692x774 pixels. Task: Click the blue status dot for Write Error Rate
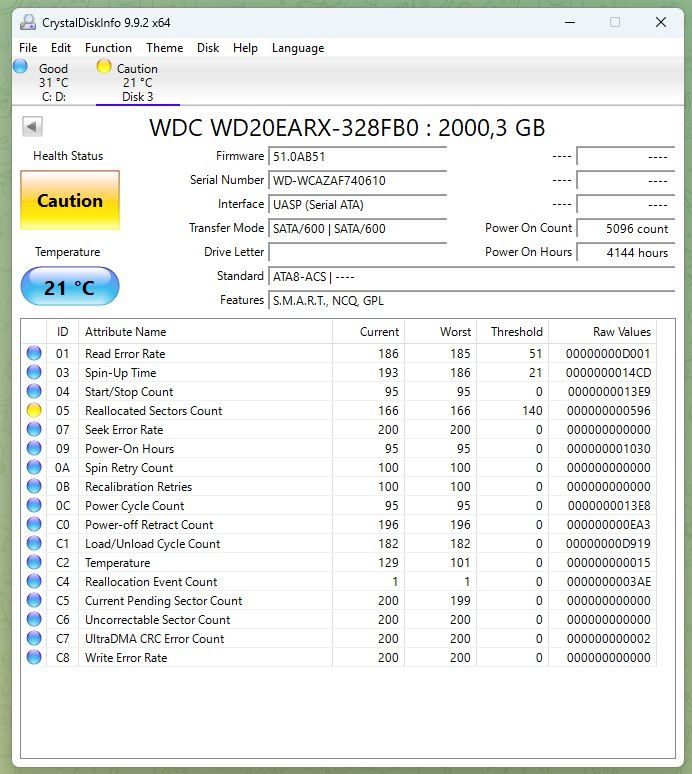(x=34, y=657)
